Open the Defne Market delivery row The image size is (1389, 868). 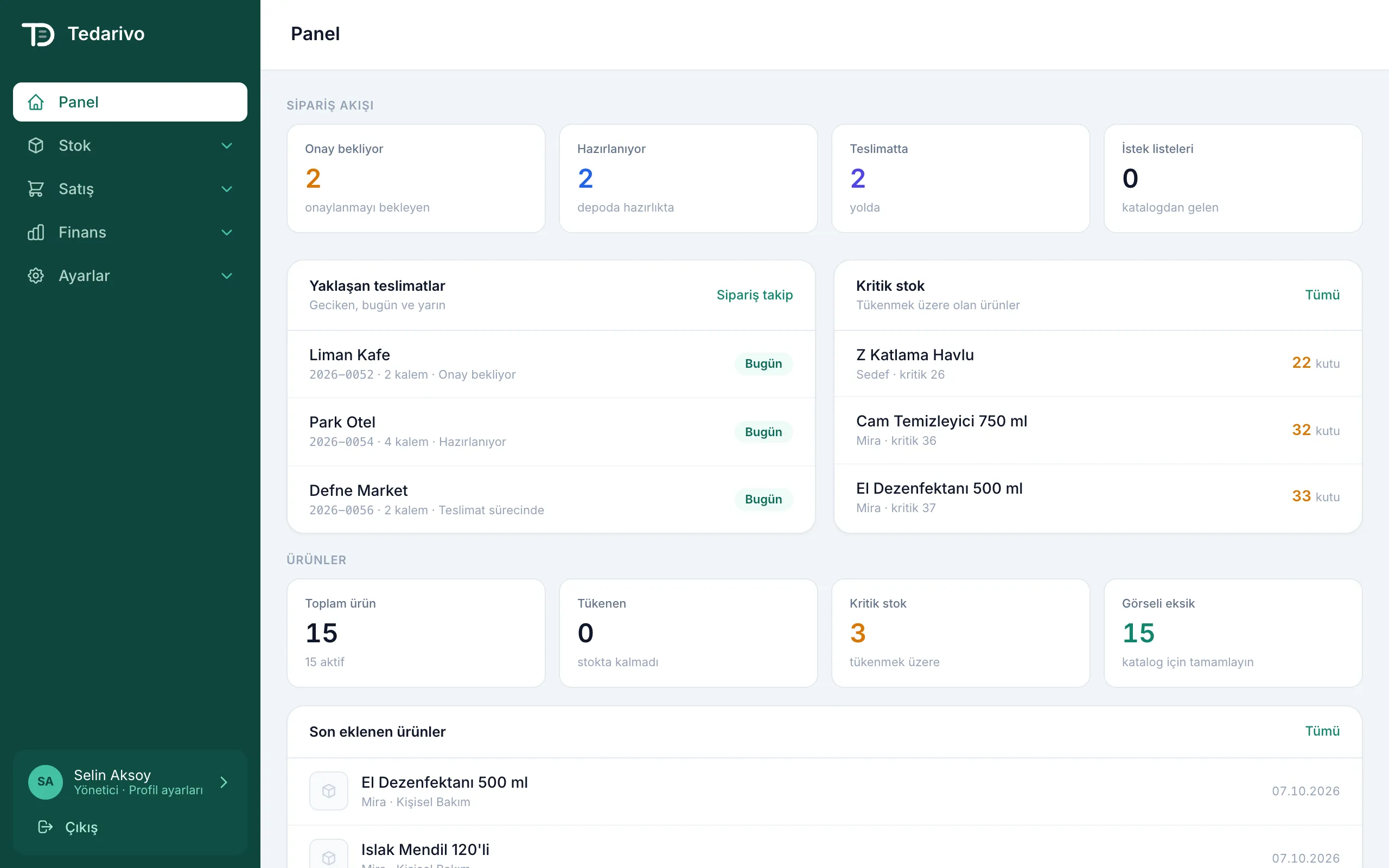(551, 500)
